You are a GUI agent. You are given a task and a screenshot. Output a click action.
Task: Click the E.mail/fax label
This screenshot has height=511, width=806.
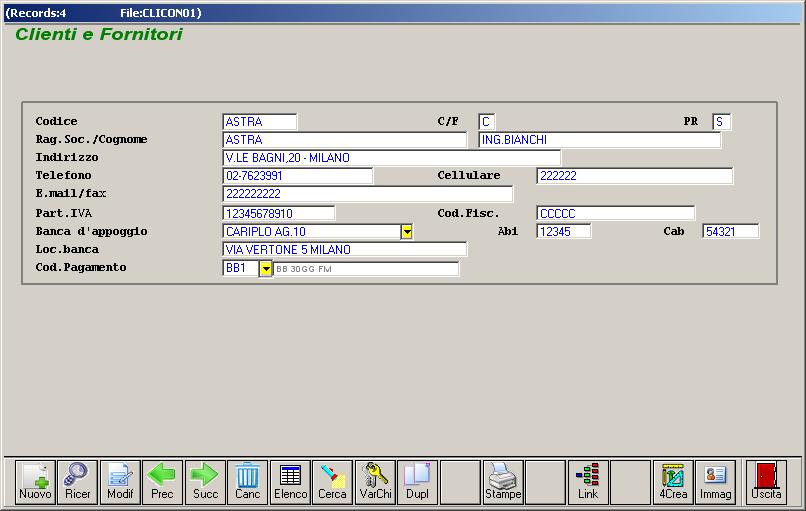point(70,193)
